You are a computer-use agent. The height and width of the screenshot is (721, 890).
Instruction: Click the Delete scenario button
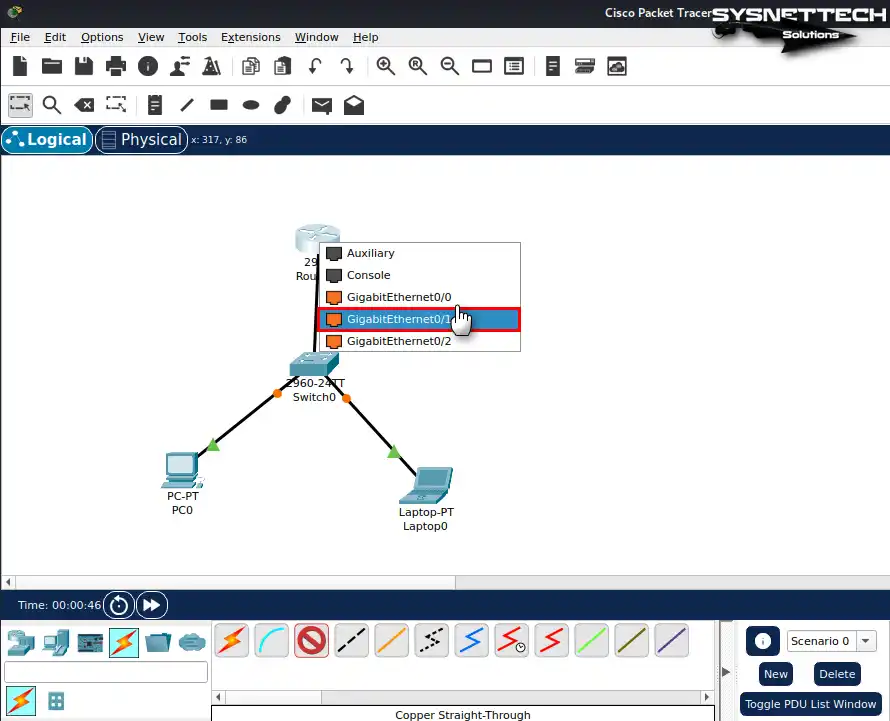pyautogui.click(x=837, y=674)
